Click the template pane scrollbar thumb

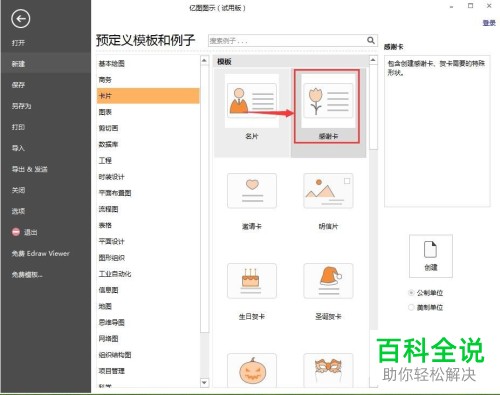point(373,107)
